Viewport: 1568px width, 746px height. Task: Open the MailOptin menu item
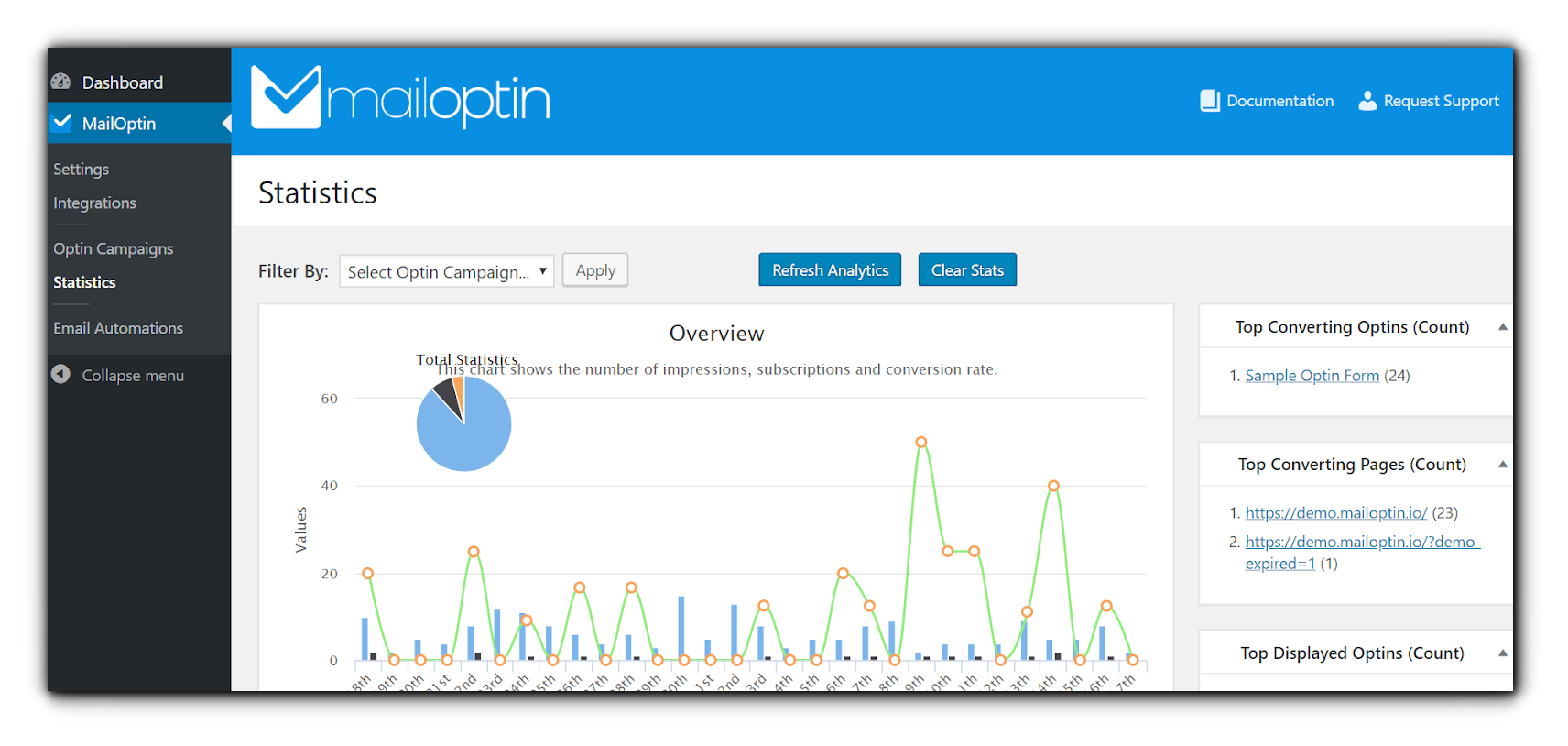[139, 123]
